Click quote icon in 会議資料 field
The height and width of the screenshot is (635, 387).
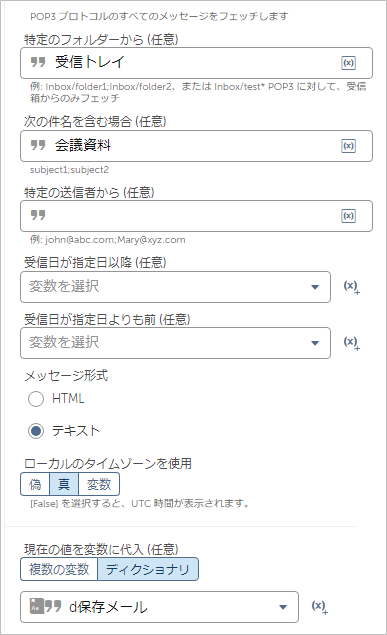point(38,145)
